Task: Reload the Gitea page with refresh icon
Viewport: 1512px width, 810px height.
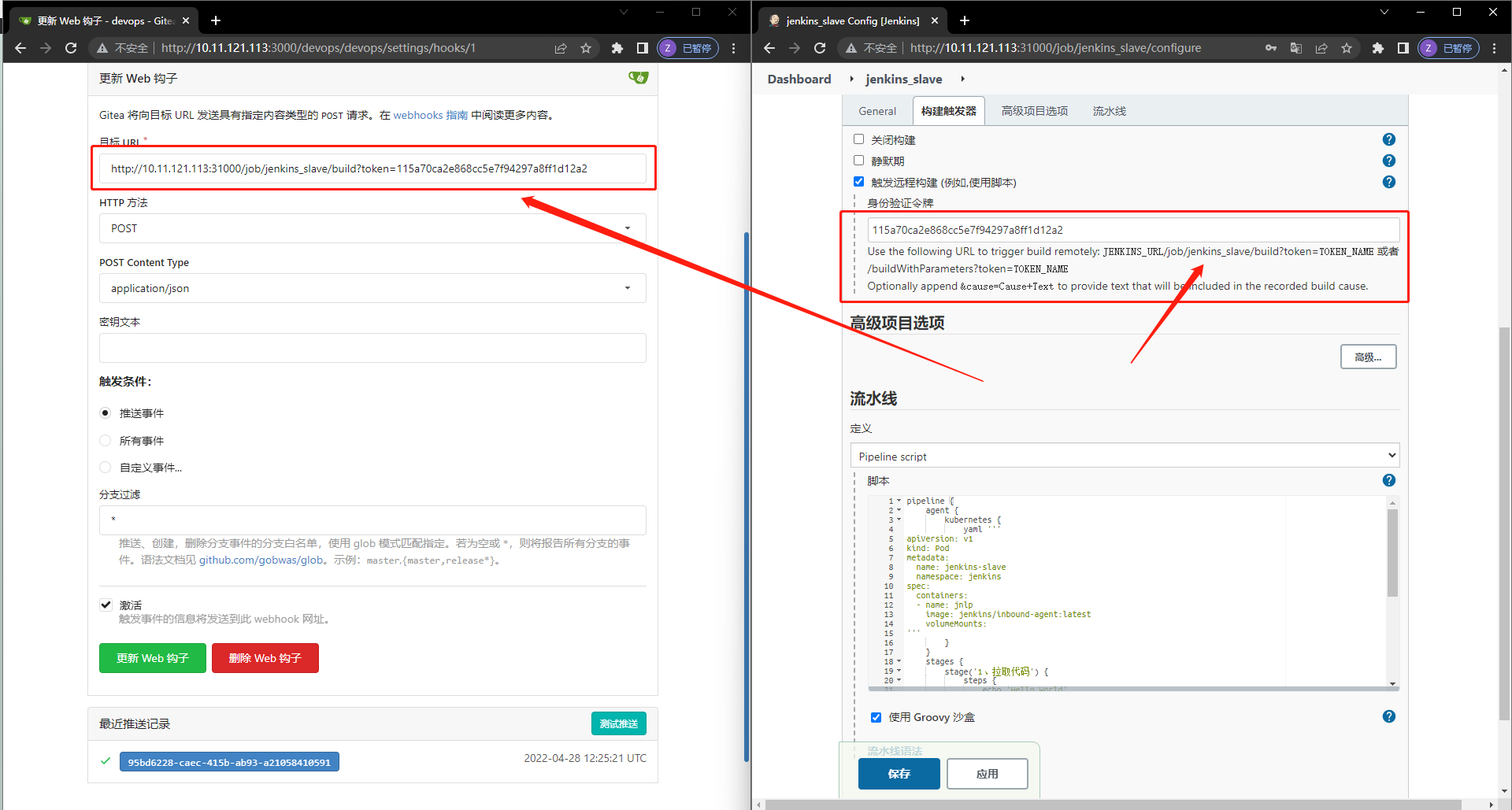Action: click(x=71, y=48)
